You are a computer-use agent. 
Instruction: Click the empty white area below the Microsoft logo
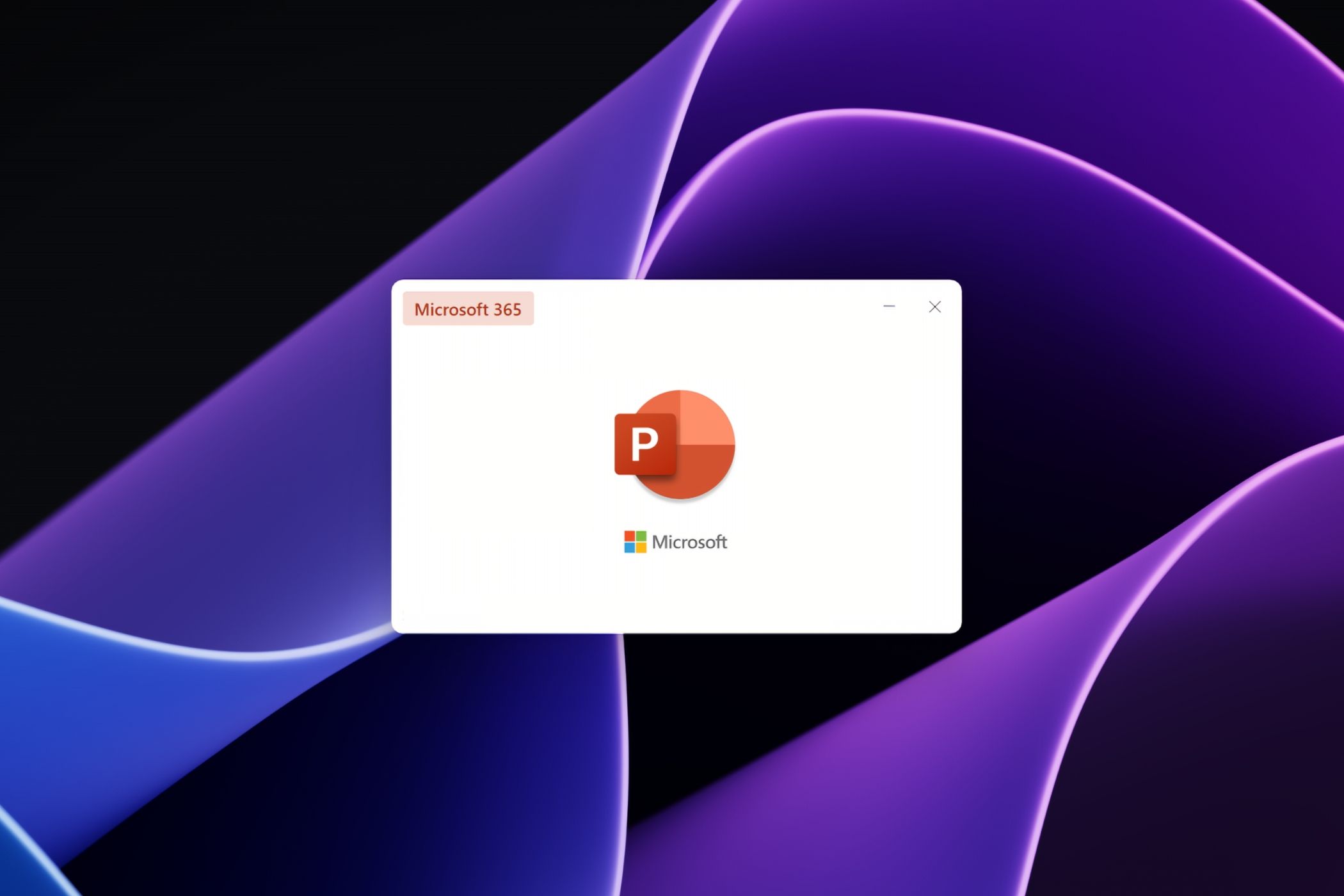(678, 595)
